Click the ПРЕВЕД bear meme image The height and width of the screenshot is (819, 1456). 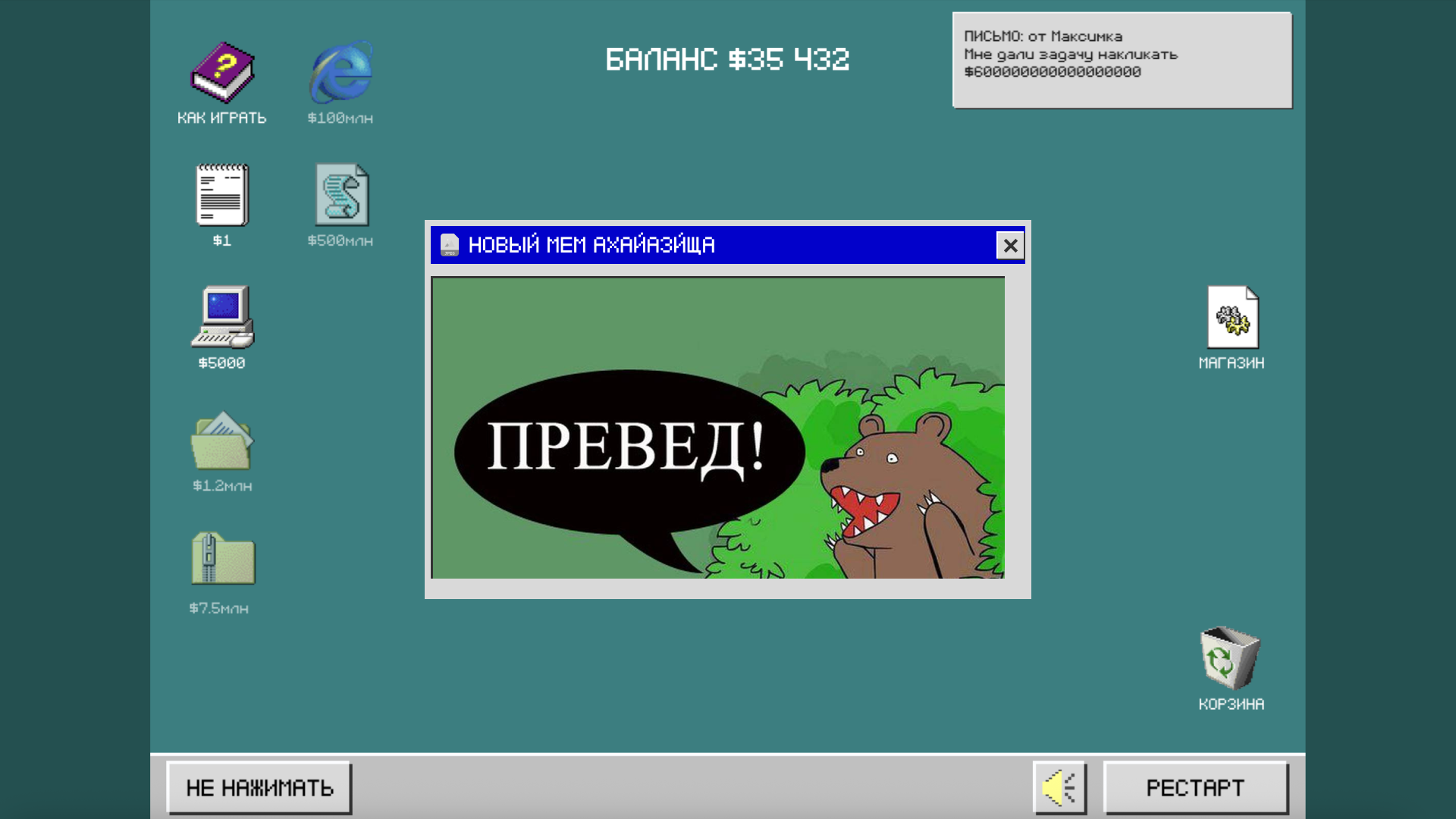click(x=718, y=428)
